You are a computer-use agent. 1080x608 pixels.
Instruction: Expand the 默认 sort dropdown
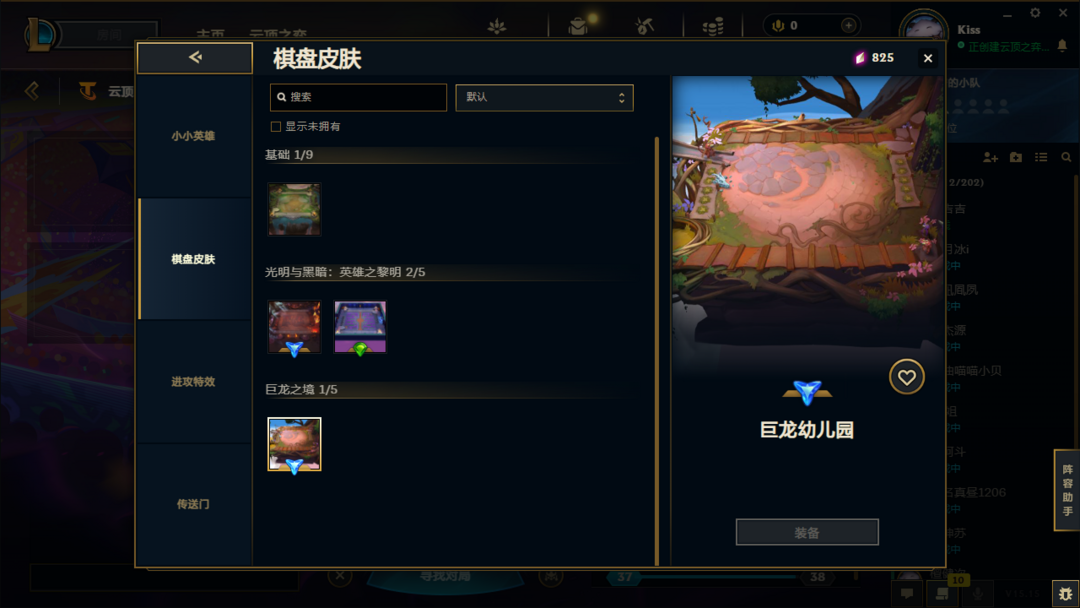pos(544,98)
